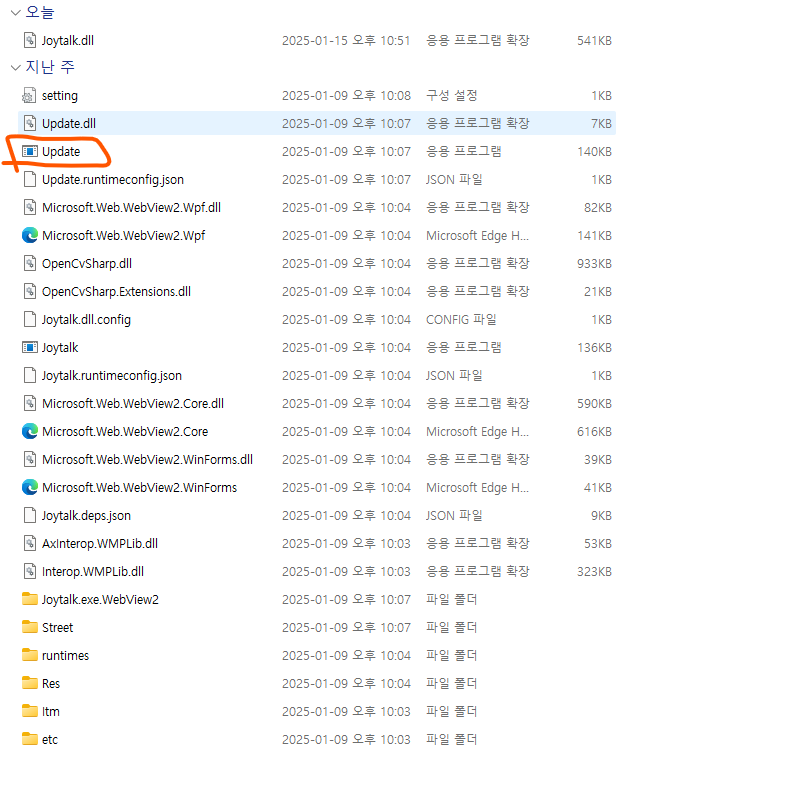This screenshot has height=800, width=793.
Task: Click the circled Update application icon
Action: (x=30, y=152)
